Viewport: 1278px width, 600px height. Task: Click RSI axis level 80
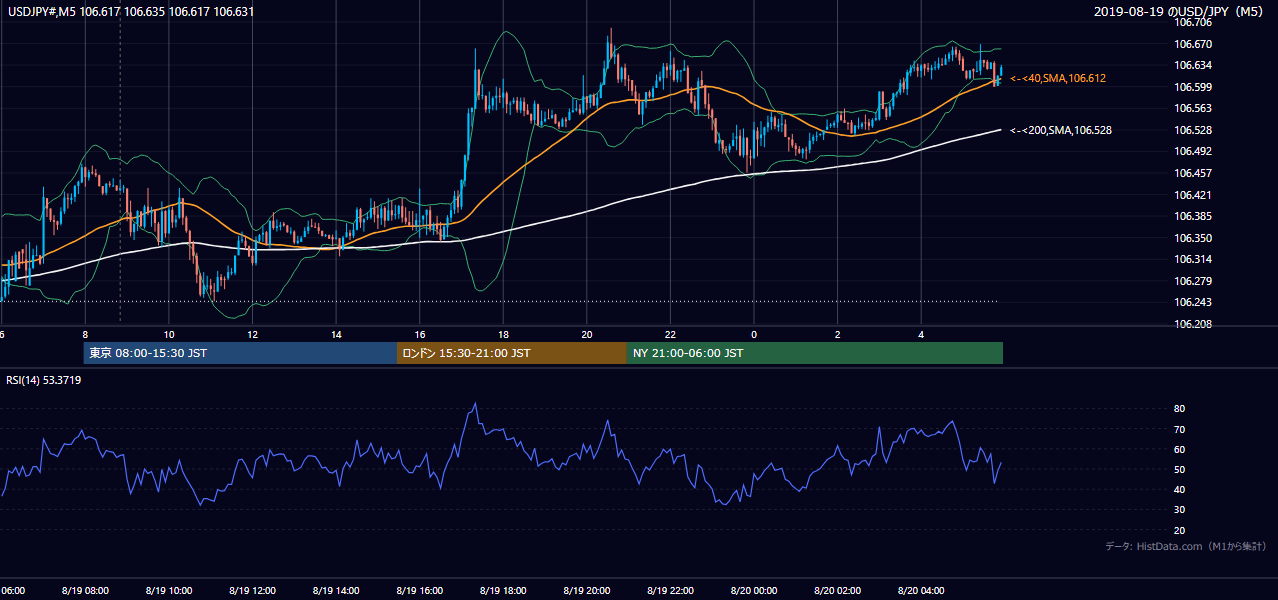pos(1180,409)
